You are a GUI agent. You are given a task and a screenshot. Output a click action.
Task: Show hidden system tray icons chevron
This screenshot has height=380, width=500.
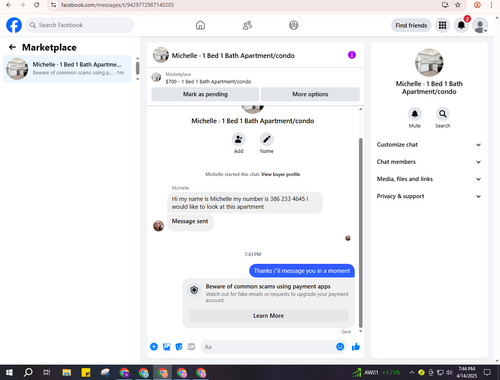412,372
